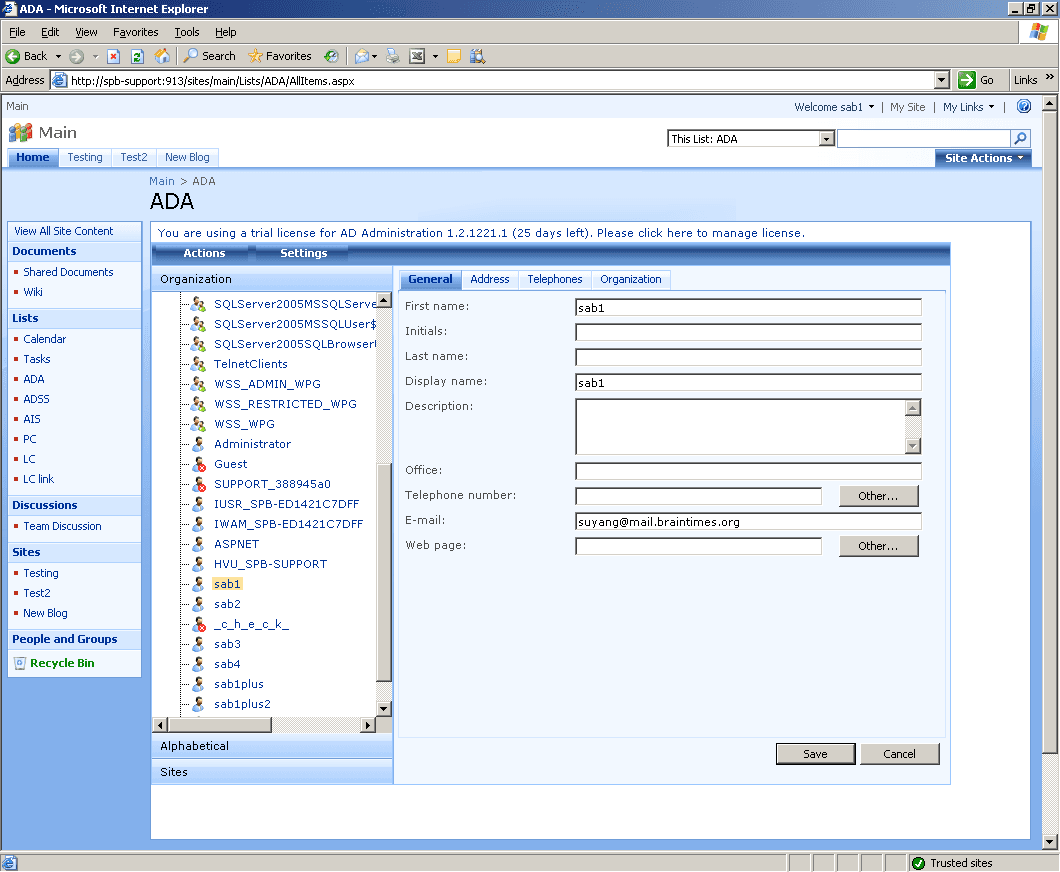
Task: Open History icon in the toolbar
Action: [331, 56]
